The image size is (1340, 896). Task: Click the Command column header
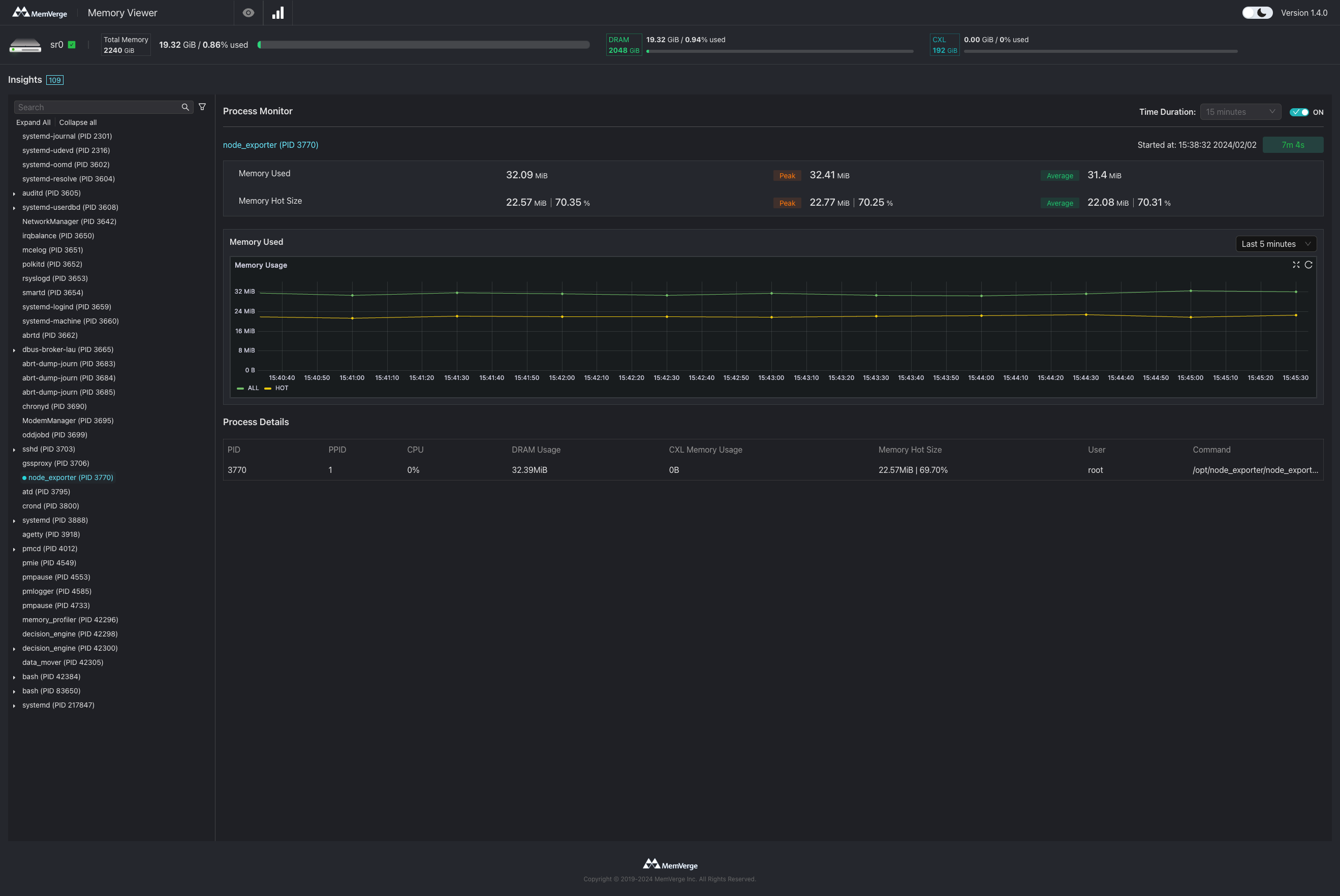click(1211, 450)
